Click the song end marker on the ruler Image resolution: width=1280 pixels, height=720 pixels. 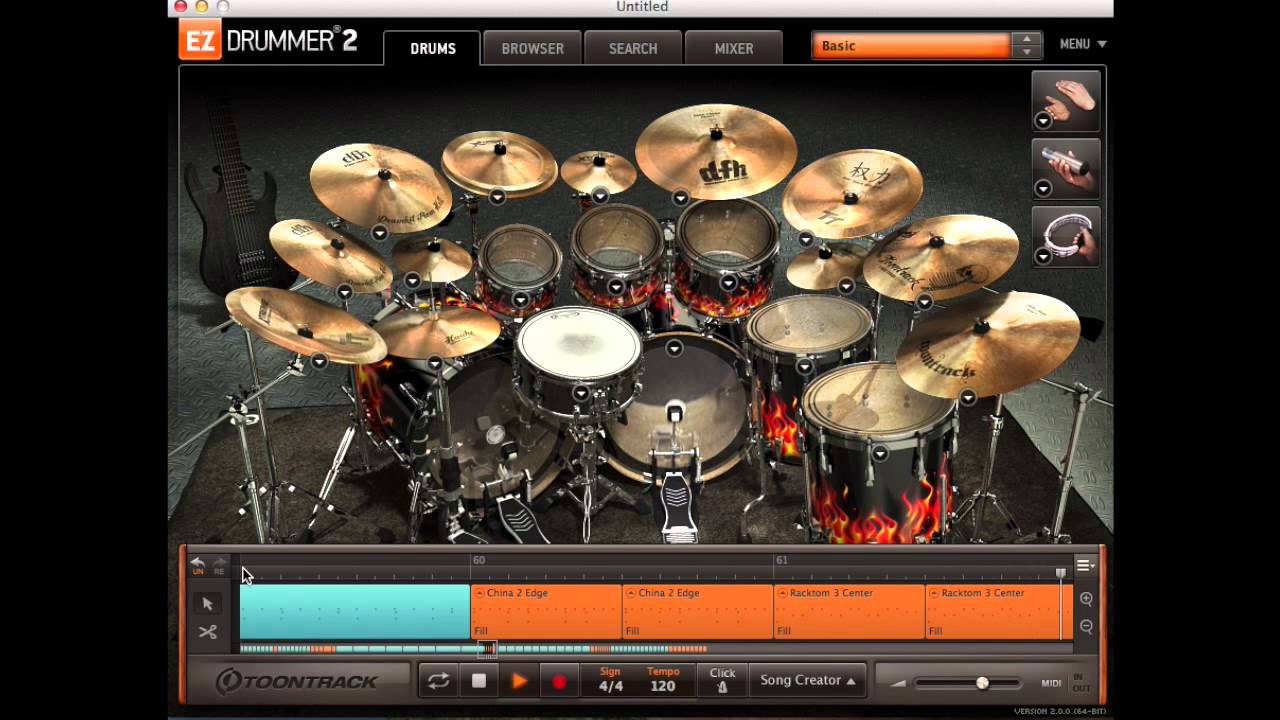1060,573
